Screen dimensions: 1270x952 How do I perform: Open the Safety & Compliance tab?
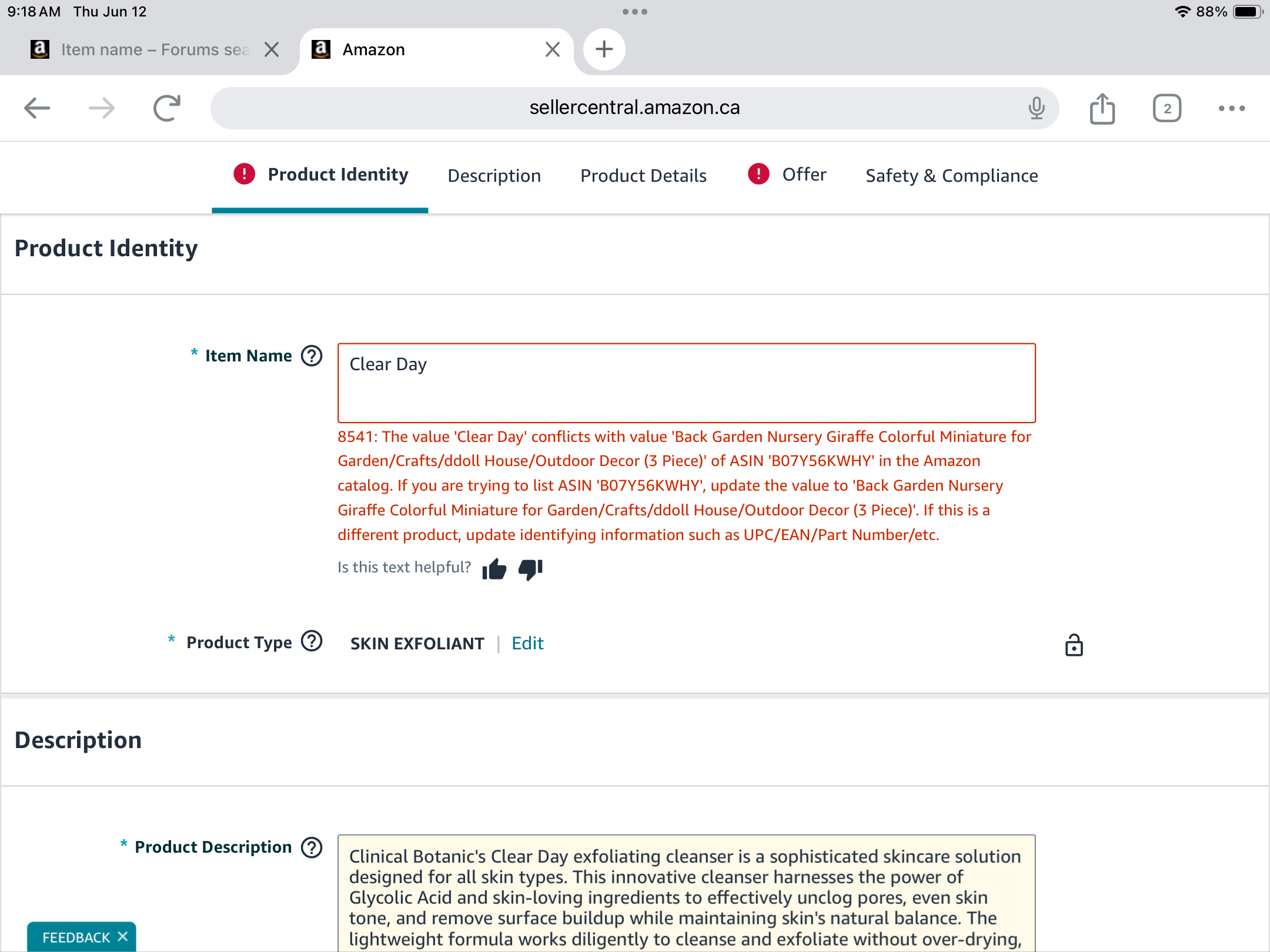point(951,176)
